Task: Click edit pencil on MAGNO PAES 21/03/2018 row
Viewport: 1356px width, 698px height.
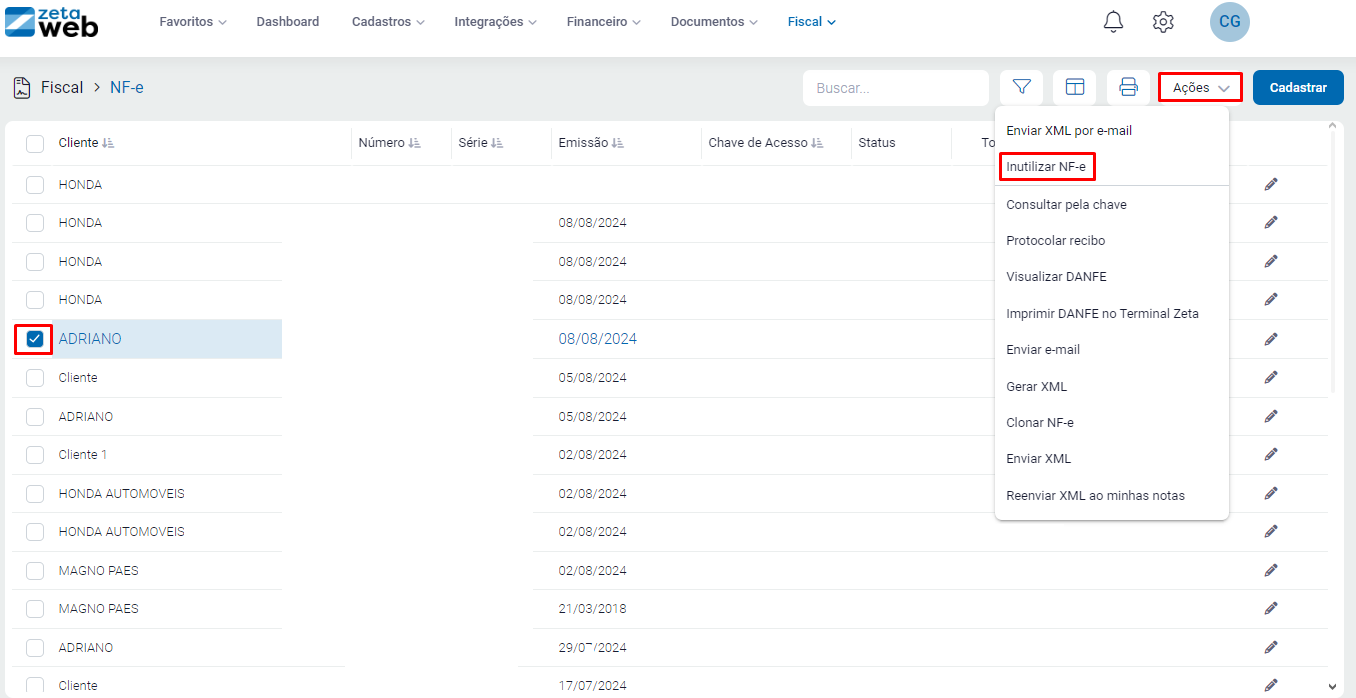Action: 1271,608
